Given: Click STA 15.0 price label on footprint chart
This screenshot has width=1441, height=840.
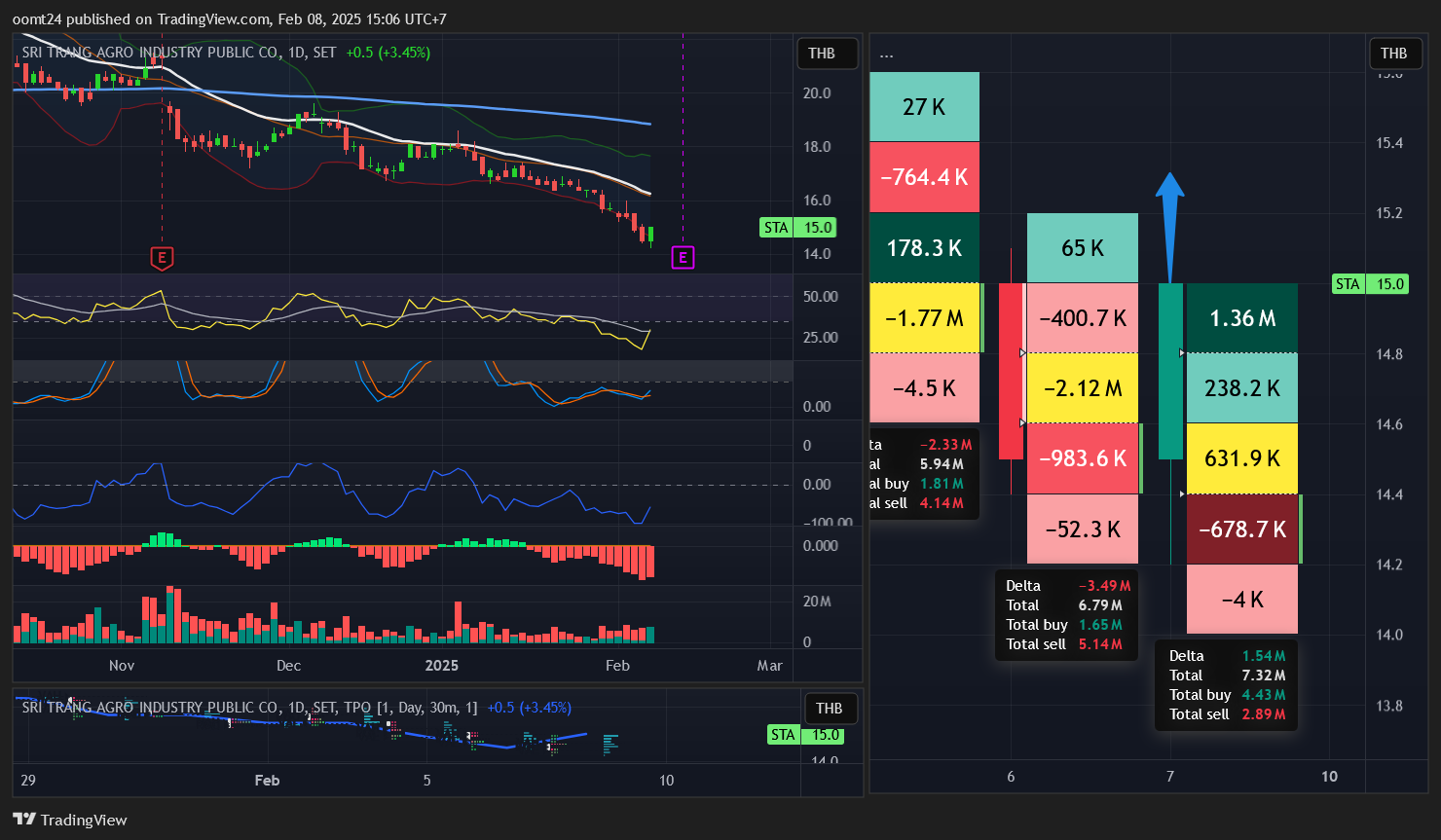Looking at the screenshot, I should 1370,284.
